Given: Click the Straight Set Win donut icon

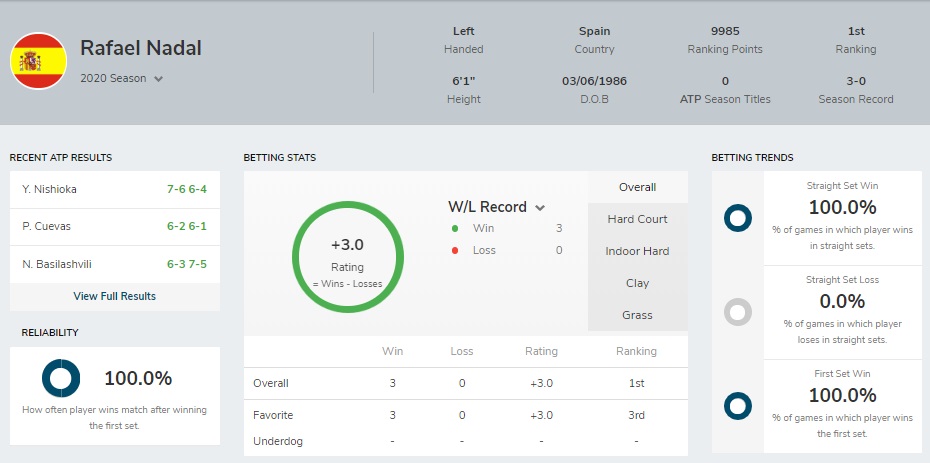Looking at the screenshot, I should (x=738, y=218).
